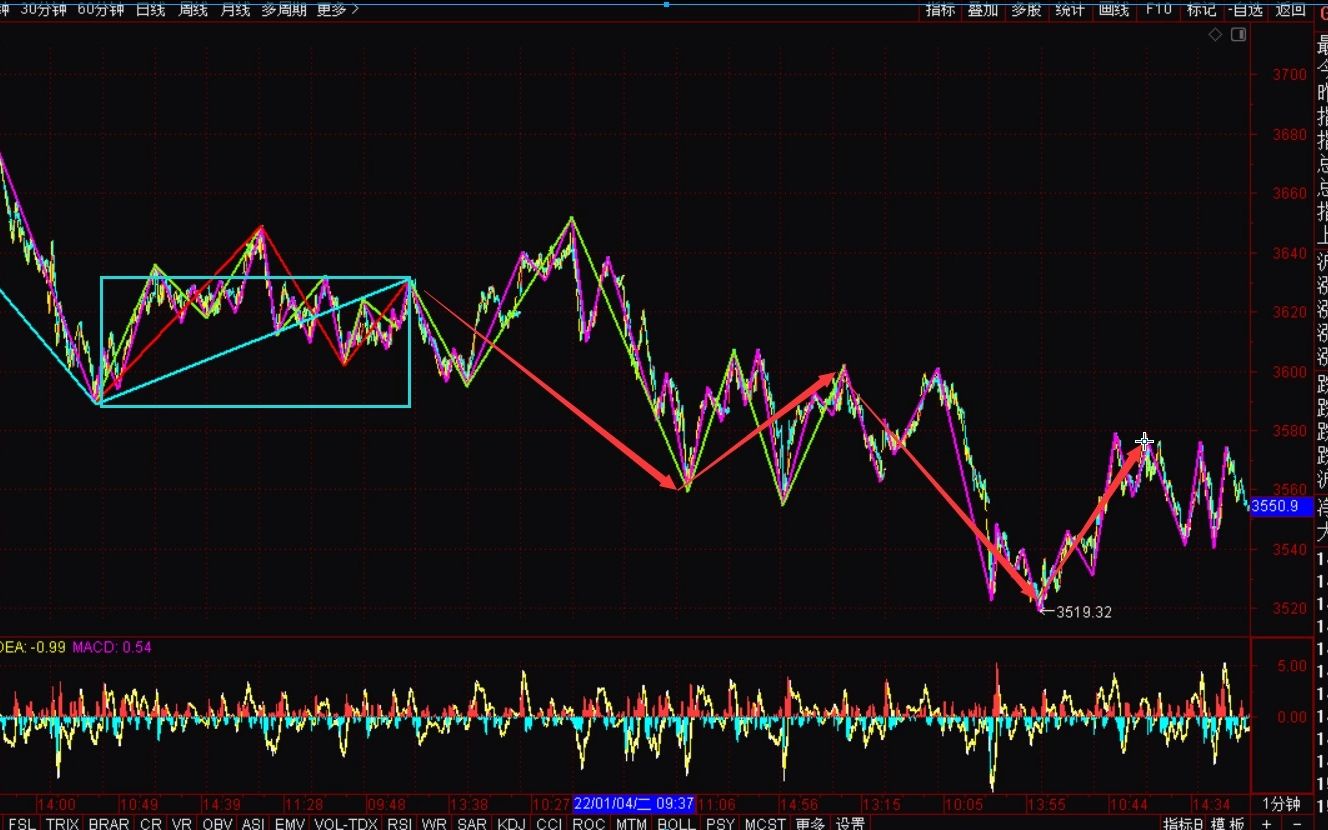
Task: Select OBV indicator tab
Action: (218, 823)
